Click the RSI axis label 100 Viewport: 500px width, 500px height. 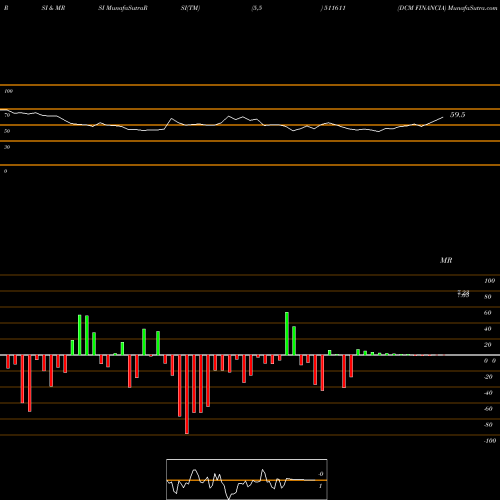(x=8, y=91)
